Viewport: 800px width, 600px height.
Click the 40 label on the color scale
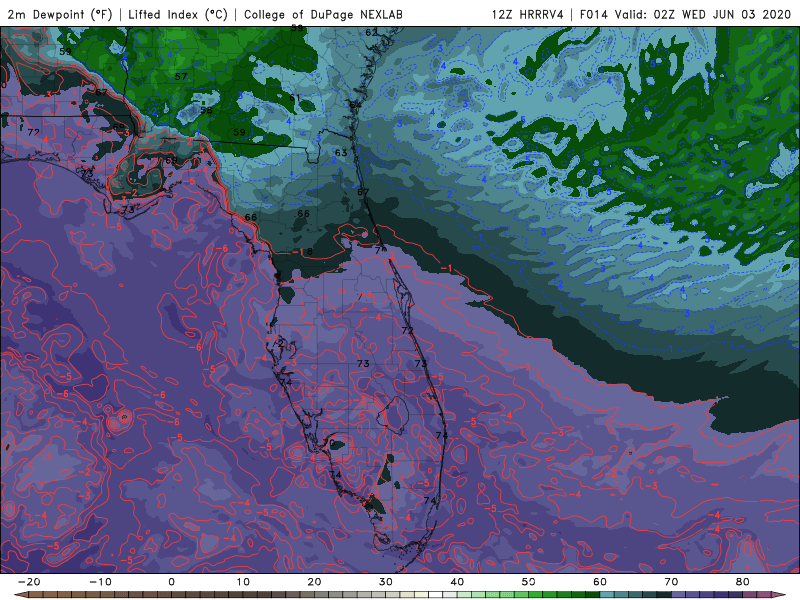[x=457, y=582]
